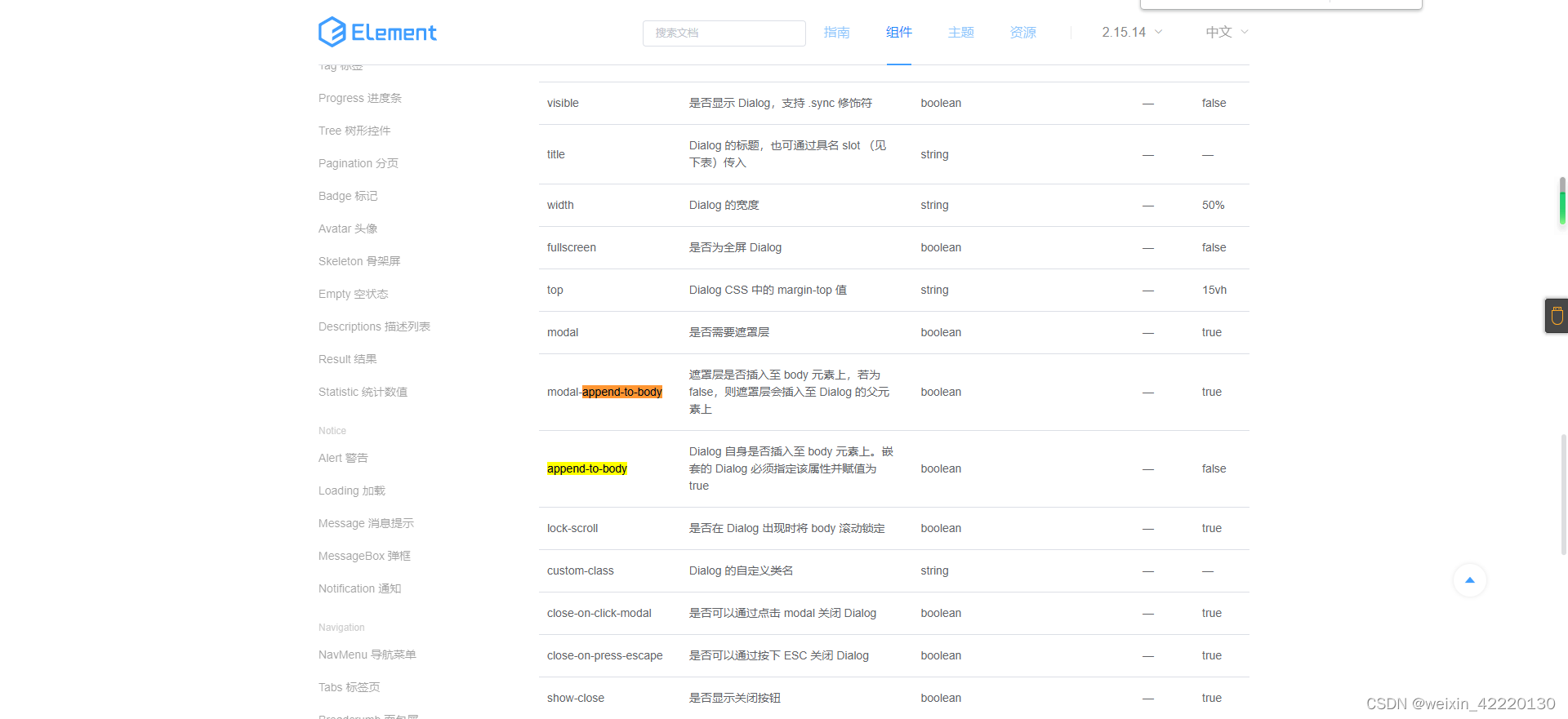This screenshot has height=719, width=1568.
Task: Click the 'width' attribute cell
Action: point(560,205)
